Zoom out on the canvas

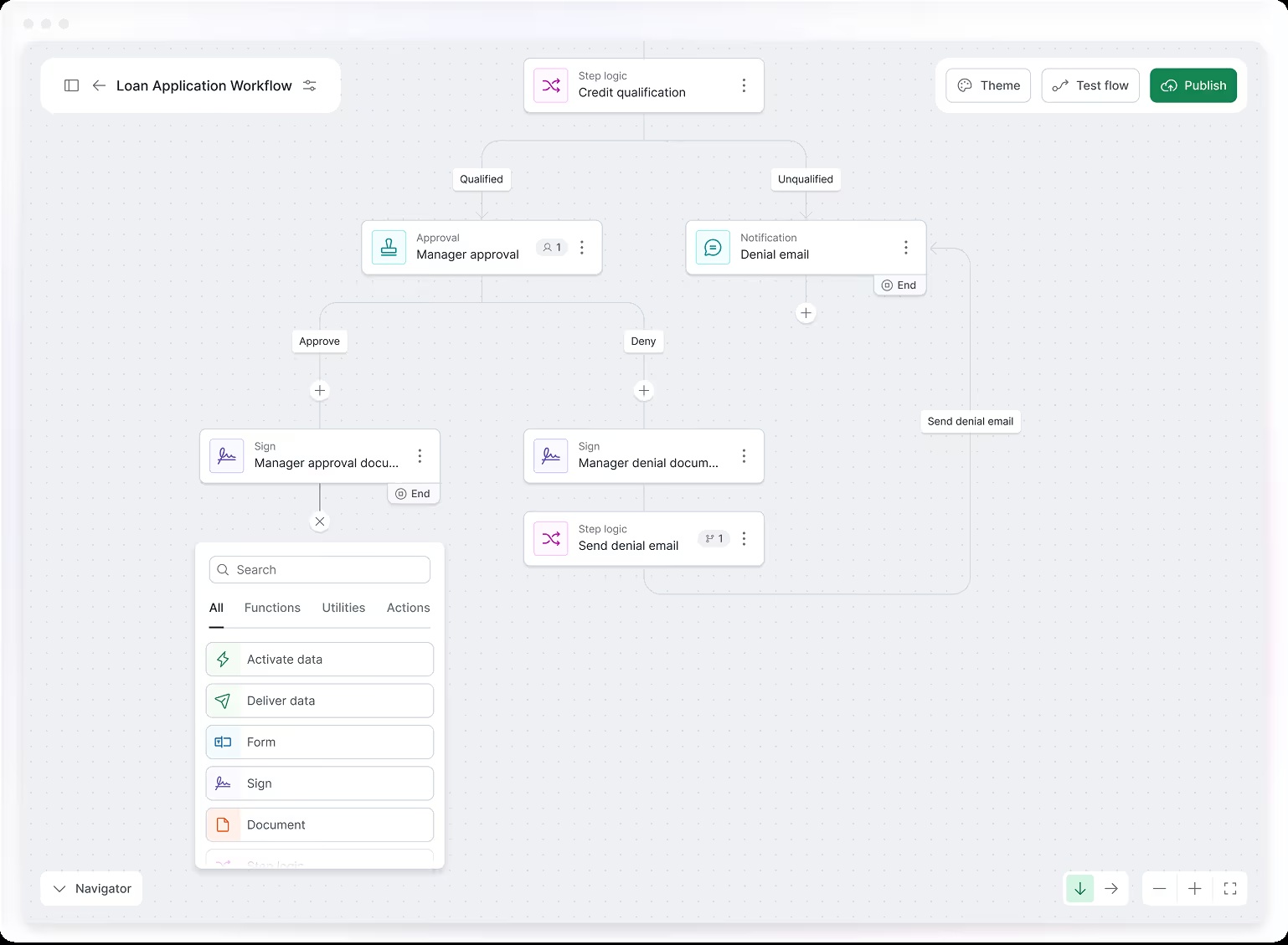click(1160, 888)
